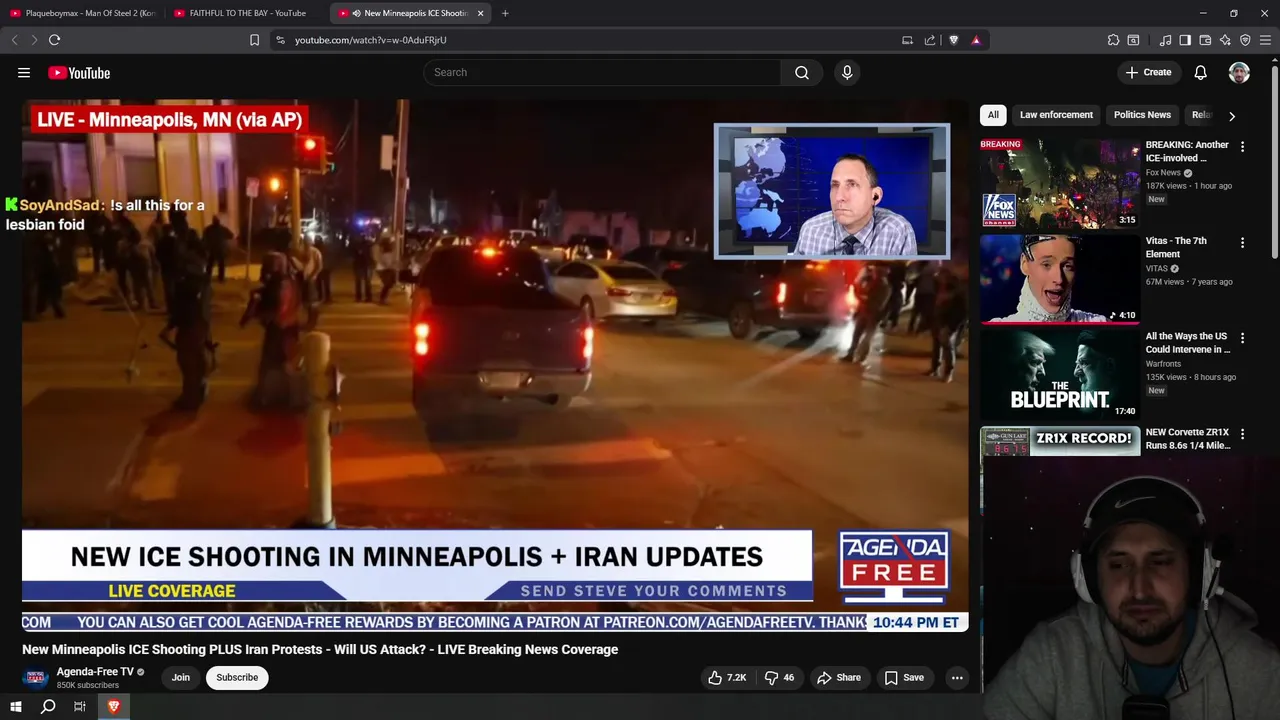Open Agenda-Free TV channel avatar
Image resolution: width=1280 pixels, height=720 pixels.
(x=36, y=678)
